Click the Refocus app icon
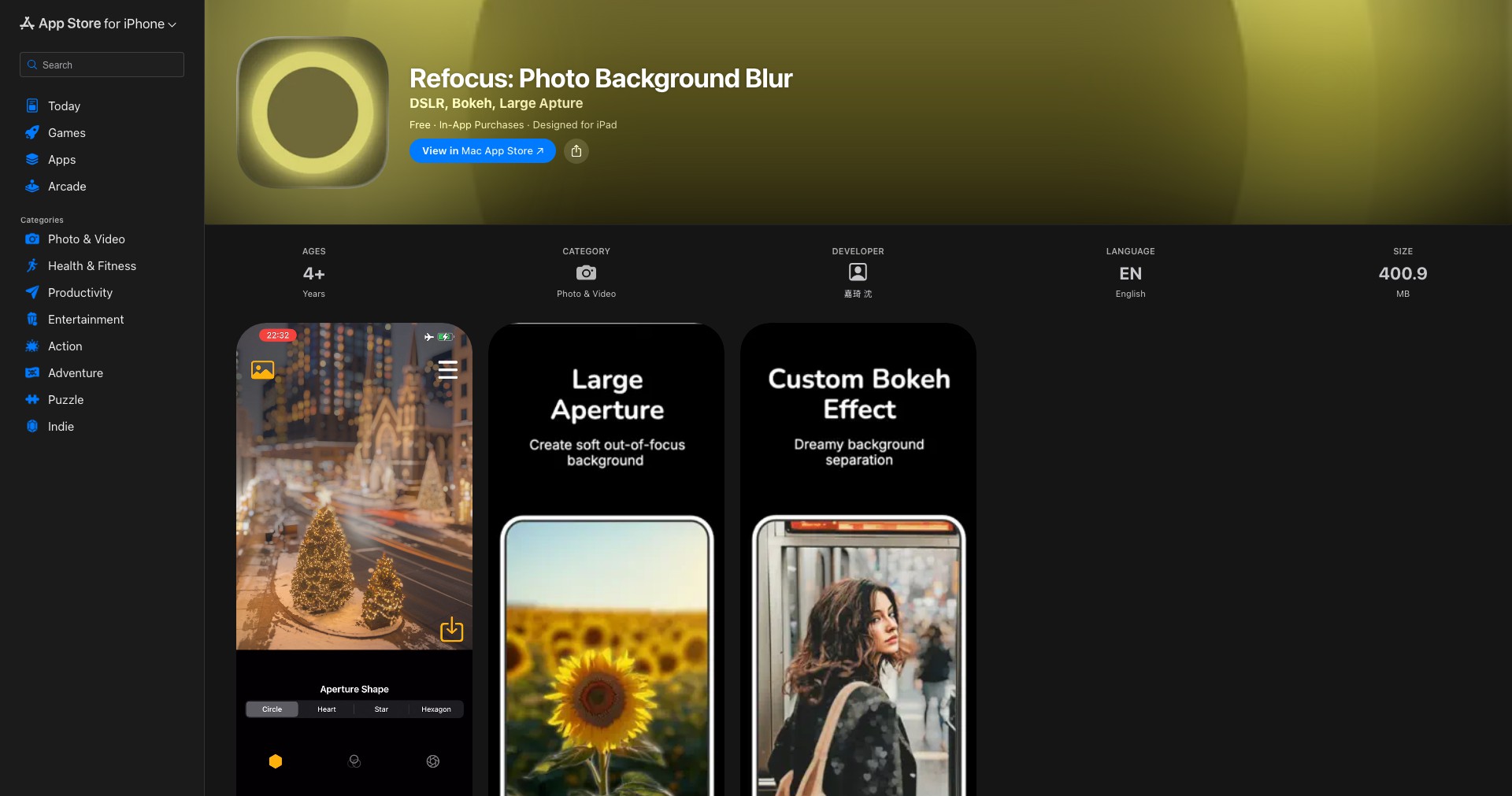The height and width of the screenshot is (796, 1512). click(313, 113)
